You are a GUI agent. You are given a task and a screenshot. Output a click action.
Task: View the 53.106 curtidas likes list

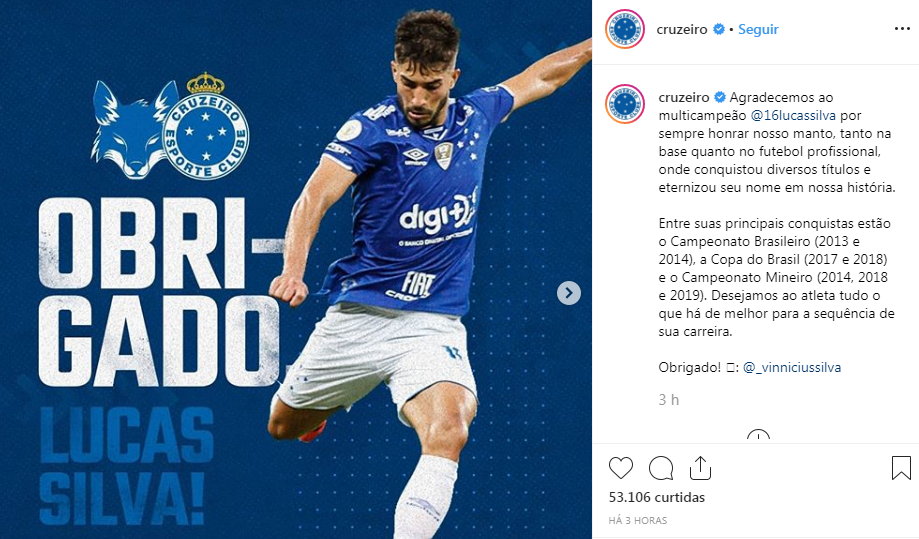point(656,497)
